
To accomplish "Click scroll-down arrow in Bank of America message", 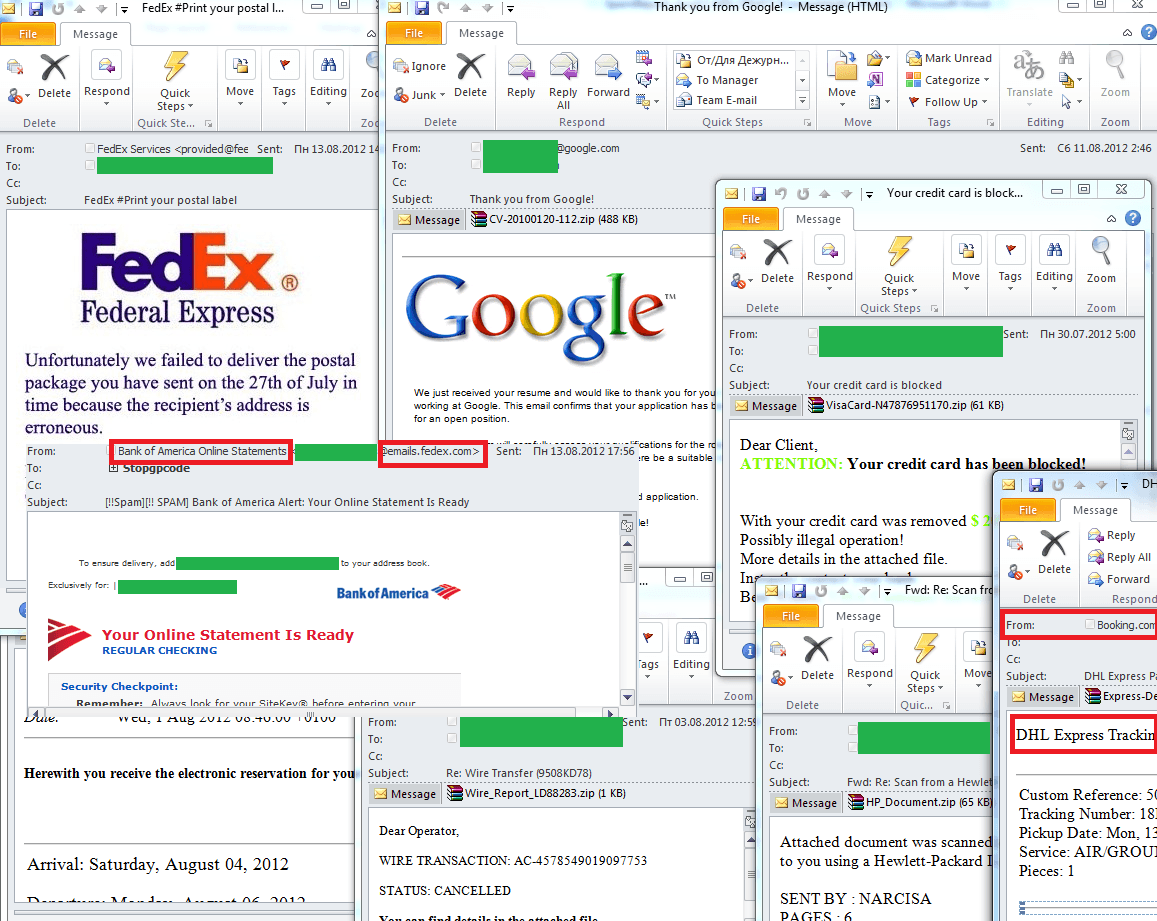I will coord(627,697).
